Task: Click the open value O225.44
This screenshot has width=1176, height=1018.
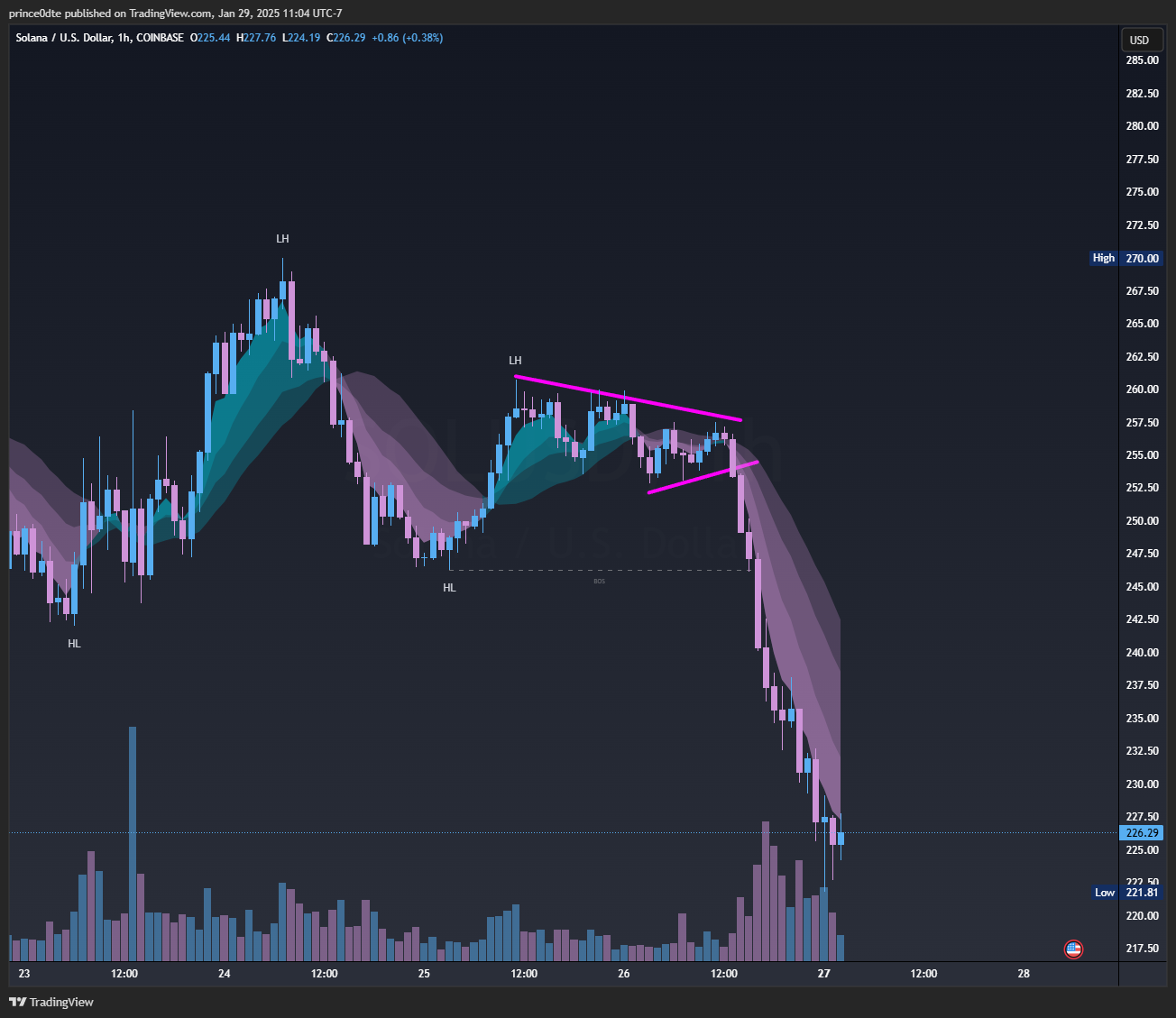Action: [210, 38]
